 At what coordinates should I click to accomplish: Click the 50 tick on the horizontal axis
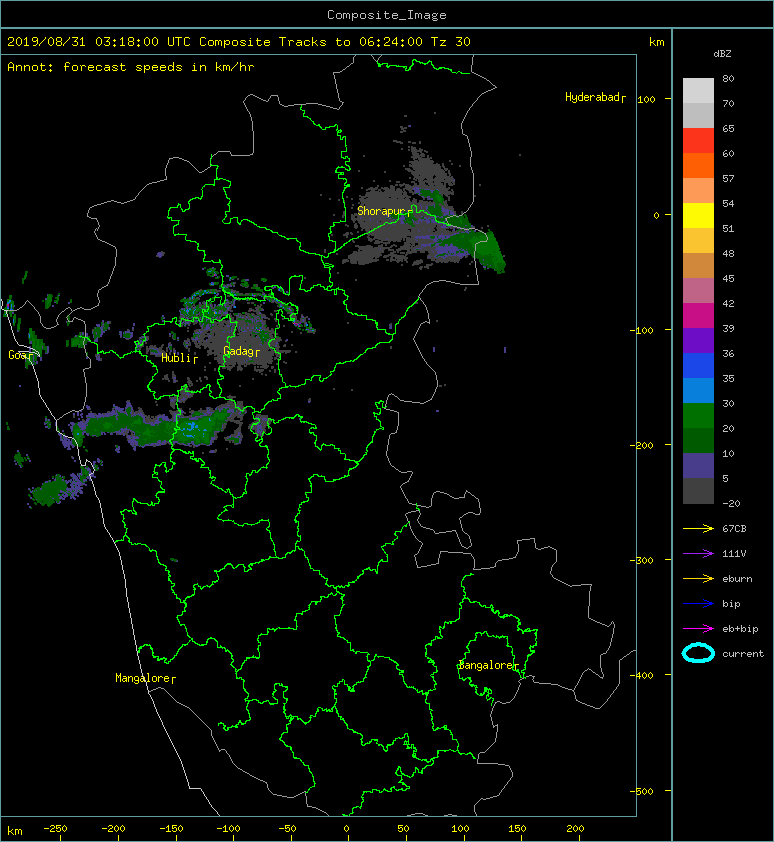pos(403,829)
